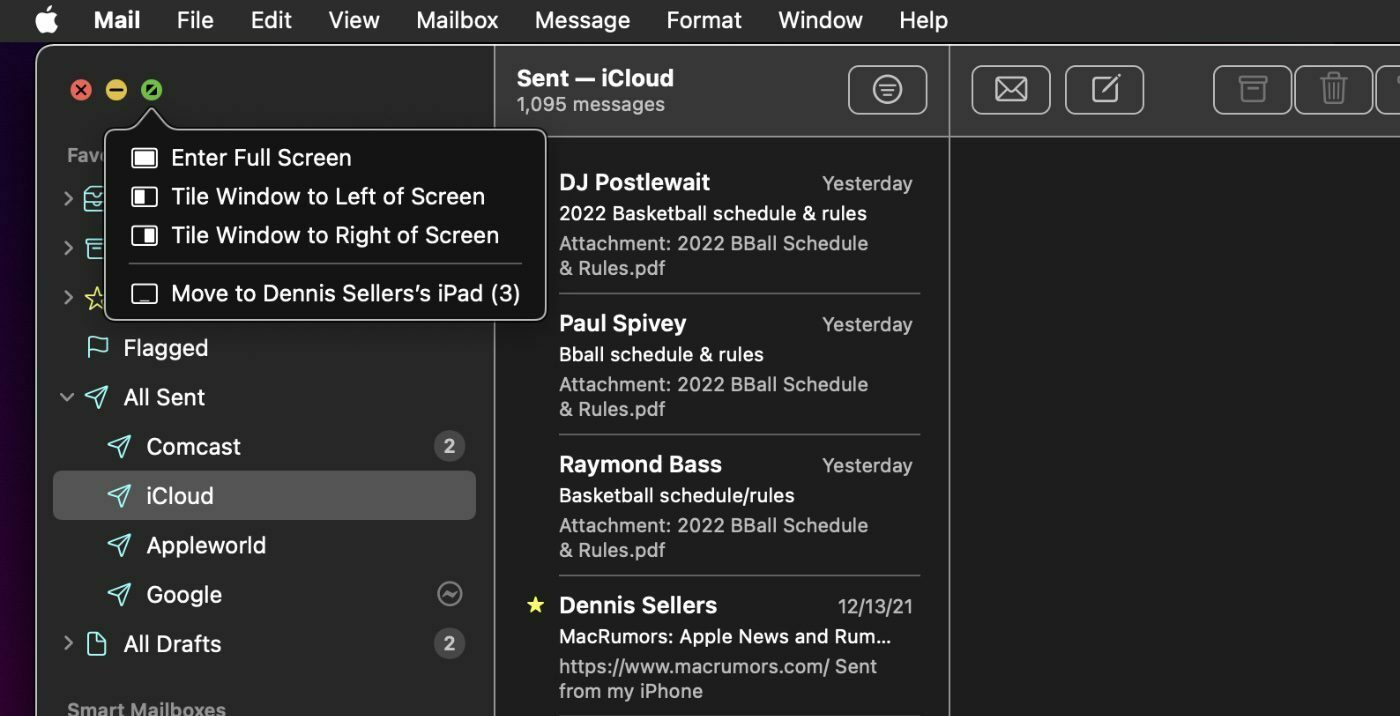This screenshot has width=1400, height=716.
Task: Expand the All Drafts mailbox group
Action: click(x=68, y=643)
